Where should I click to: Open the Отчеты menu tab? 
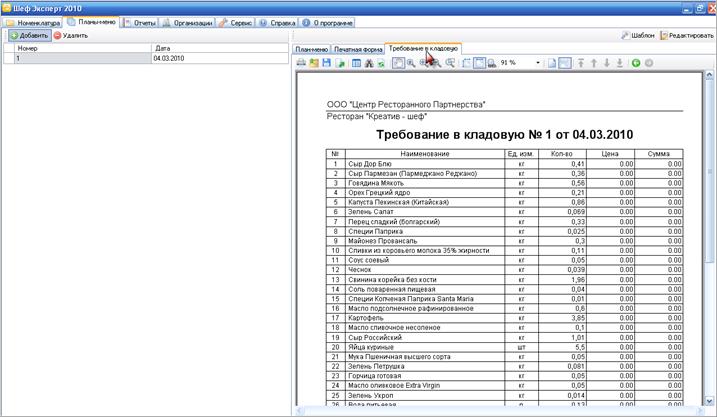click(x=140, y=22)
